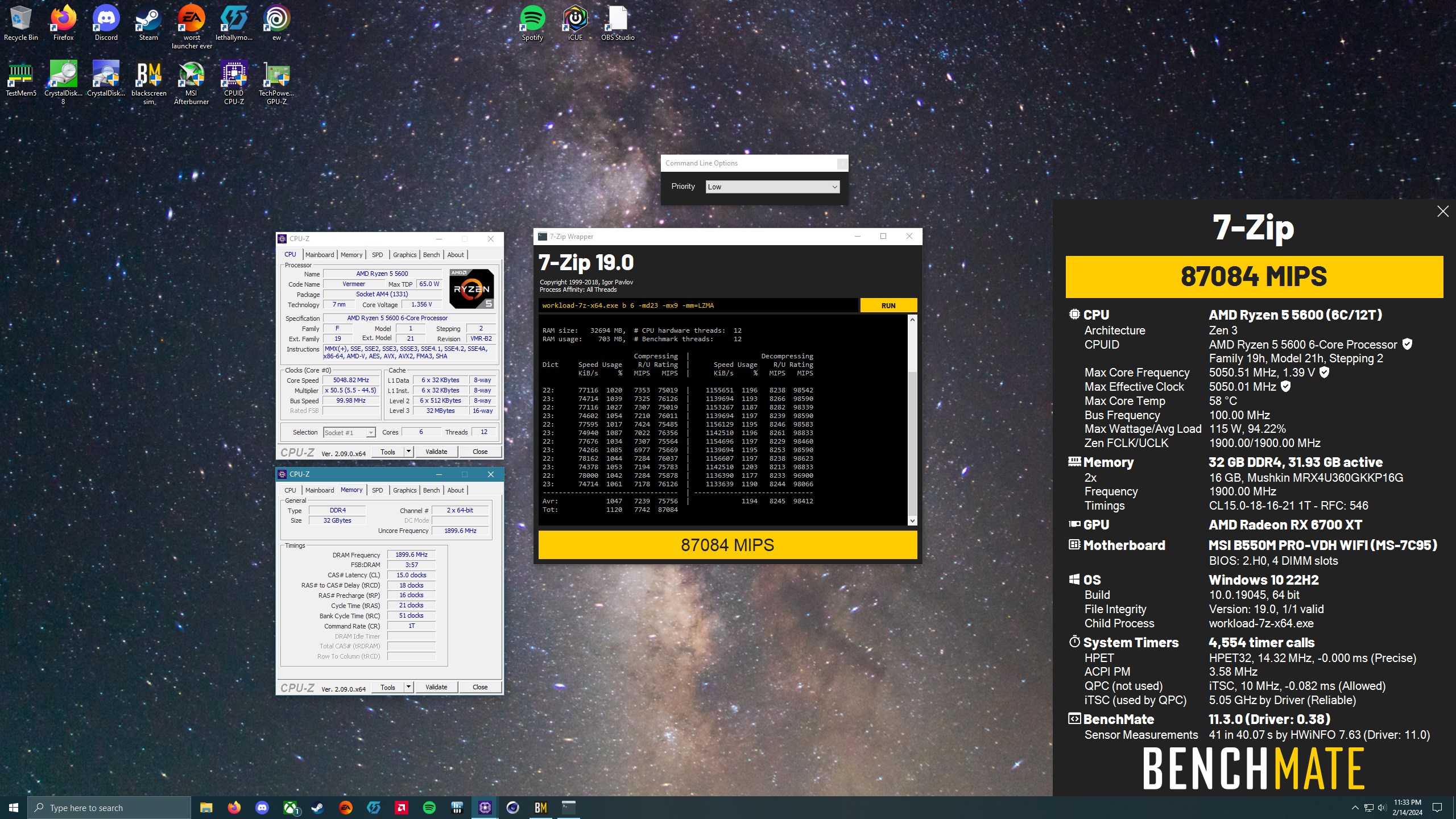Click Close button in lower CPU-Z window
Viewport: 1456px width, 819px height.
(480, 687)
